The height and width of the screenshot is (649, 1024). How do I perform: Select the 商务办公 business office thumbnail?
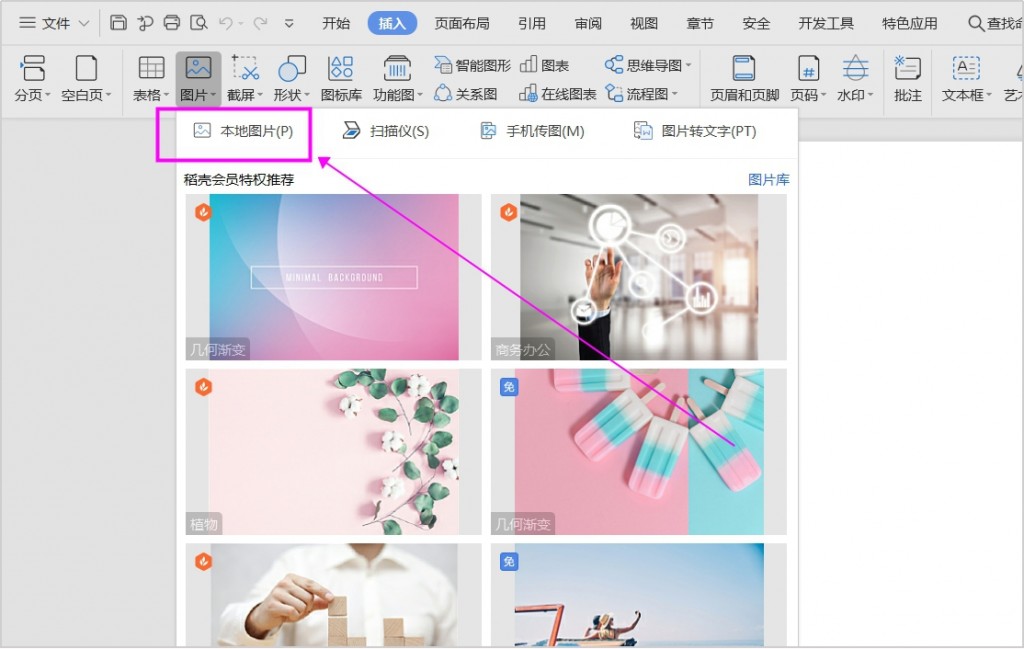(x=639, y=277)
